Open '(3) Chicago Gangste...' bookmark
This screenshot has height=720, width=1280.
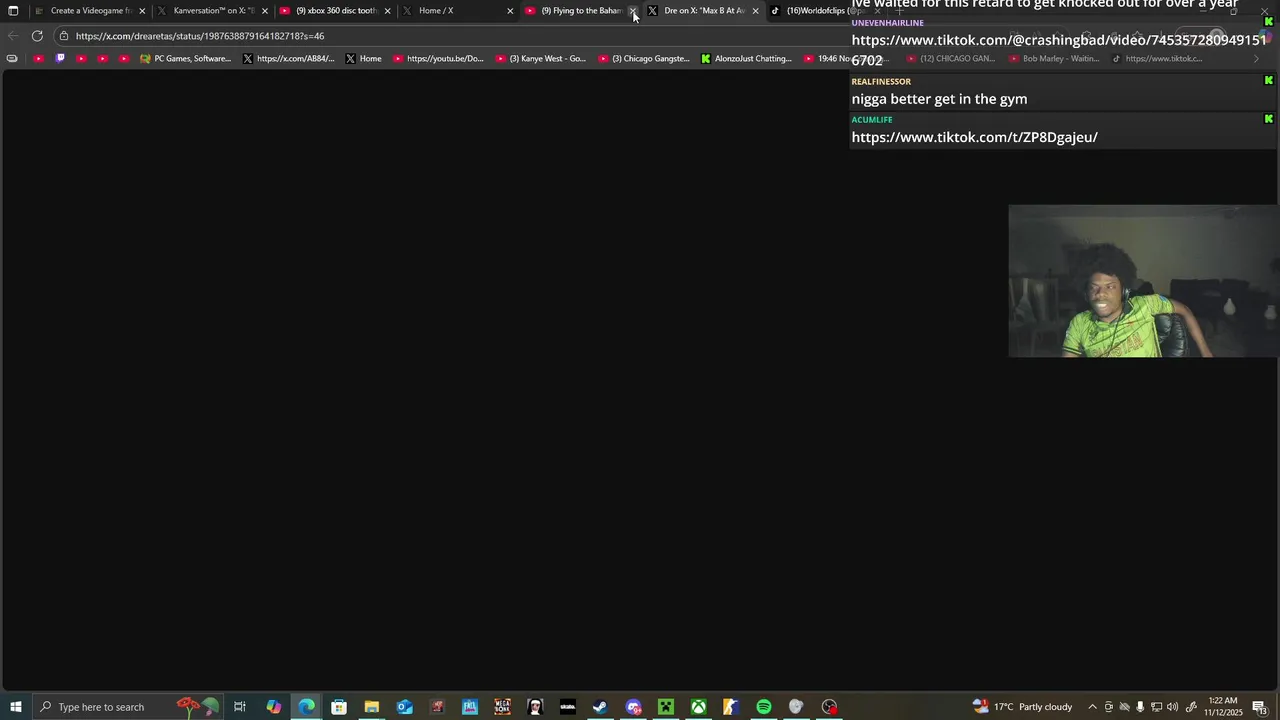[x=644, y=59]
